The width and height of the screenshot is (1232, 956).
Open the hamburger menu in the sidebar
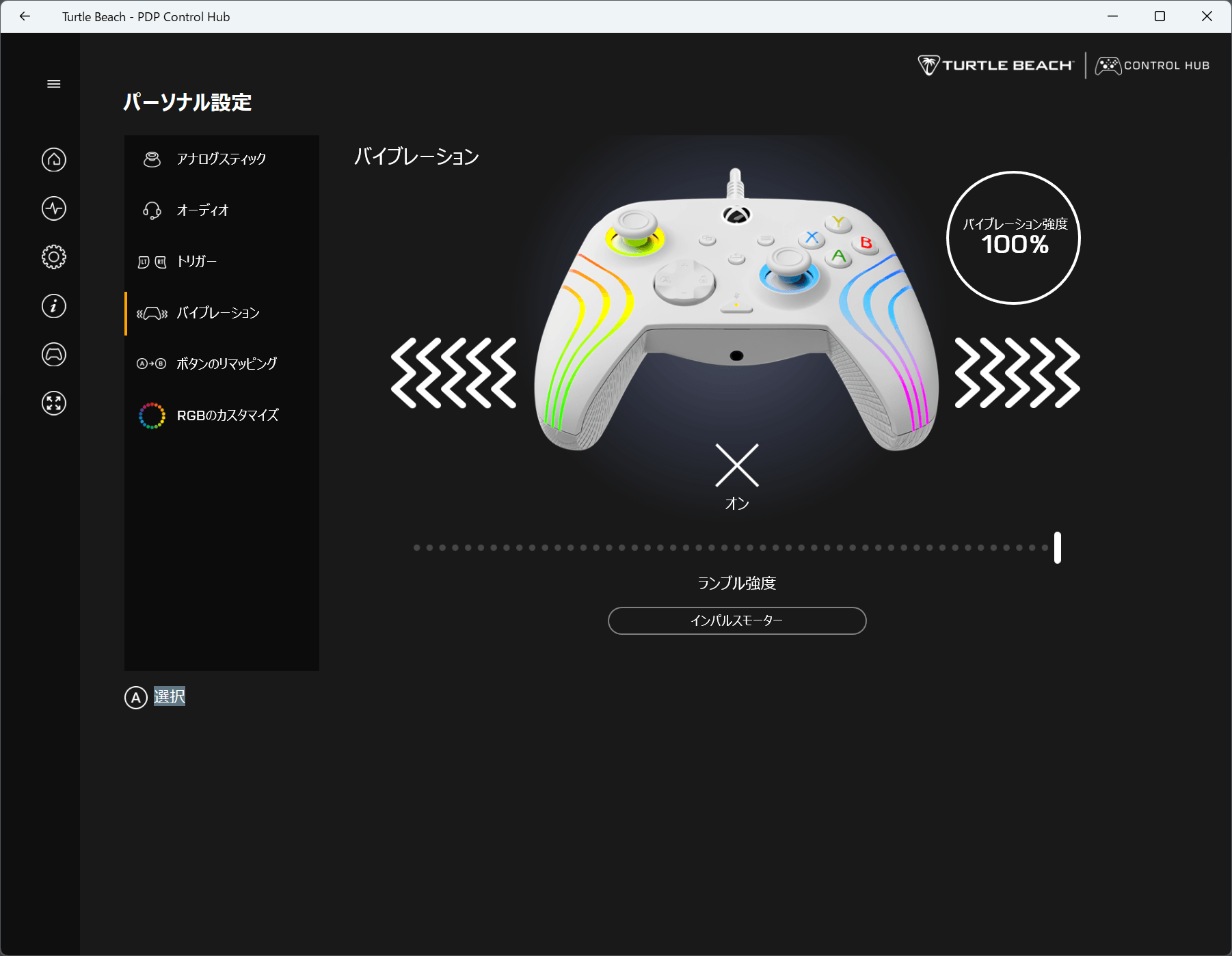54,84
